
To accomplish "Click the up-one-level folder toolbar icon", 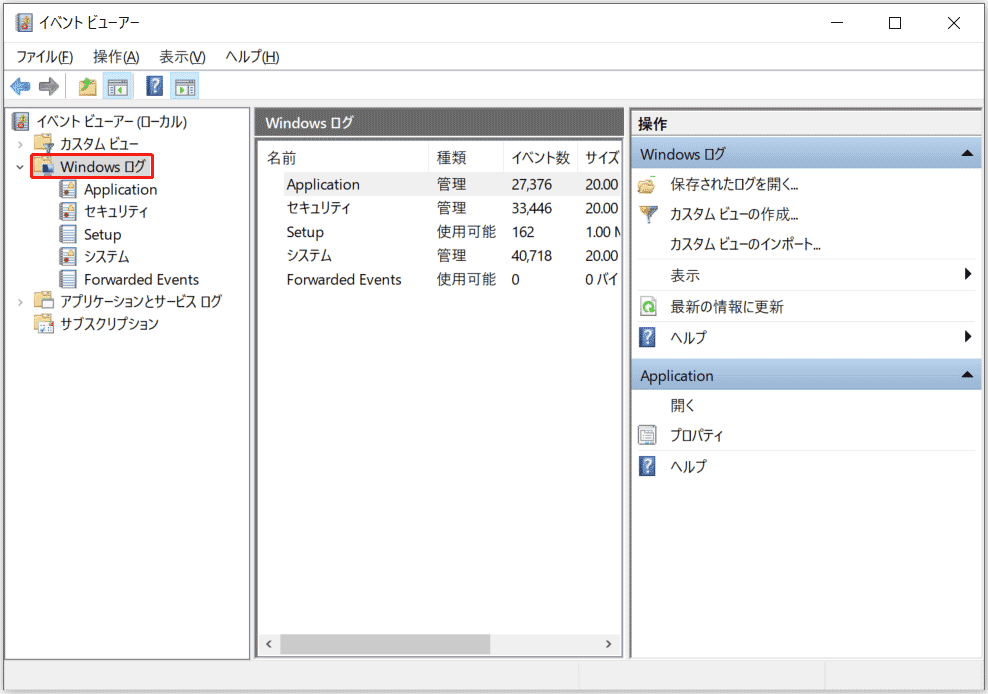I will click(x=88, y=86).
